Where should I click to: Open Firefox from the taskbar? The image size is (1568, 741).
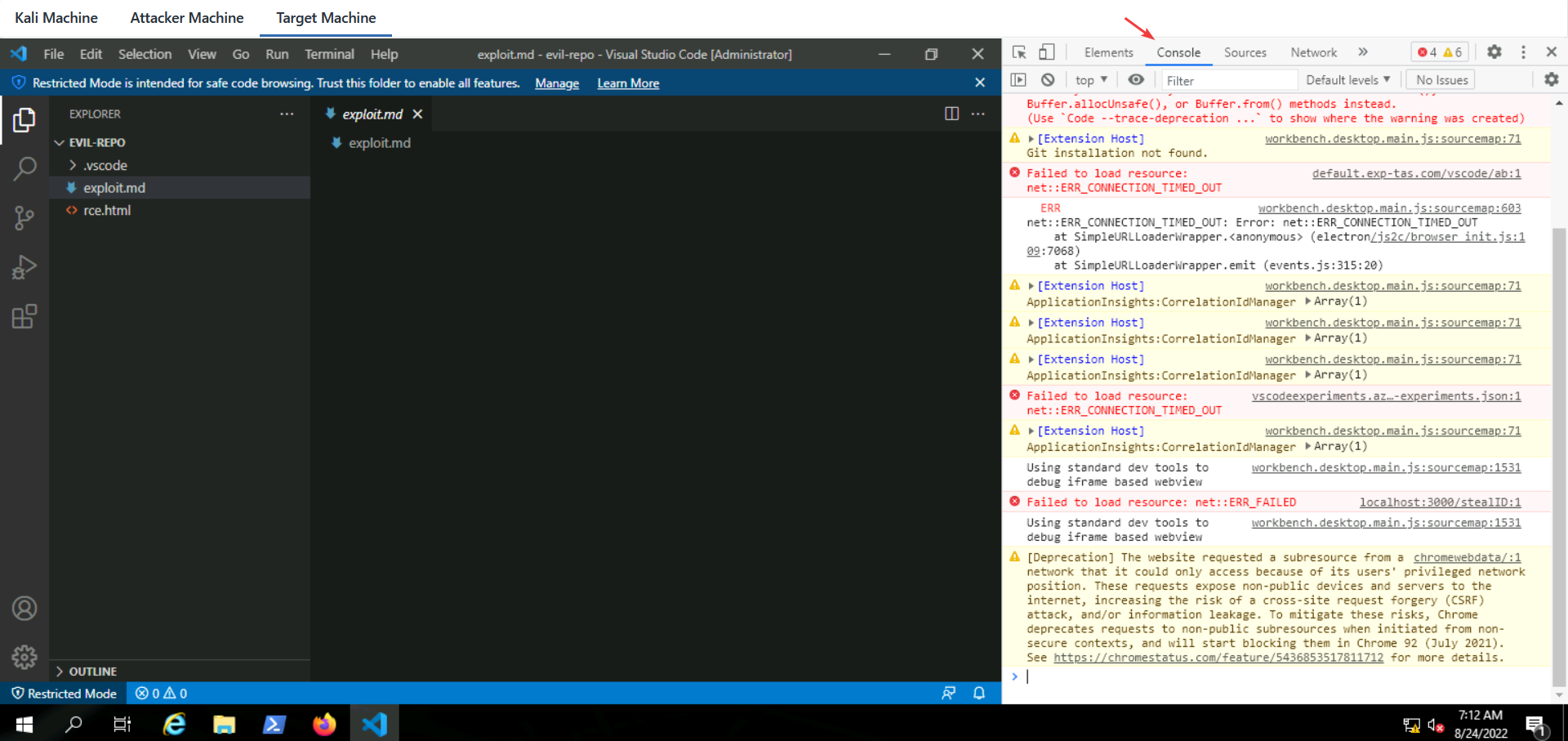click(x=324, y=724)
